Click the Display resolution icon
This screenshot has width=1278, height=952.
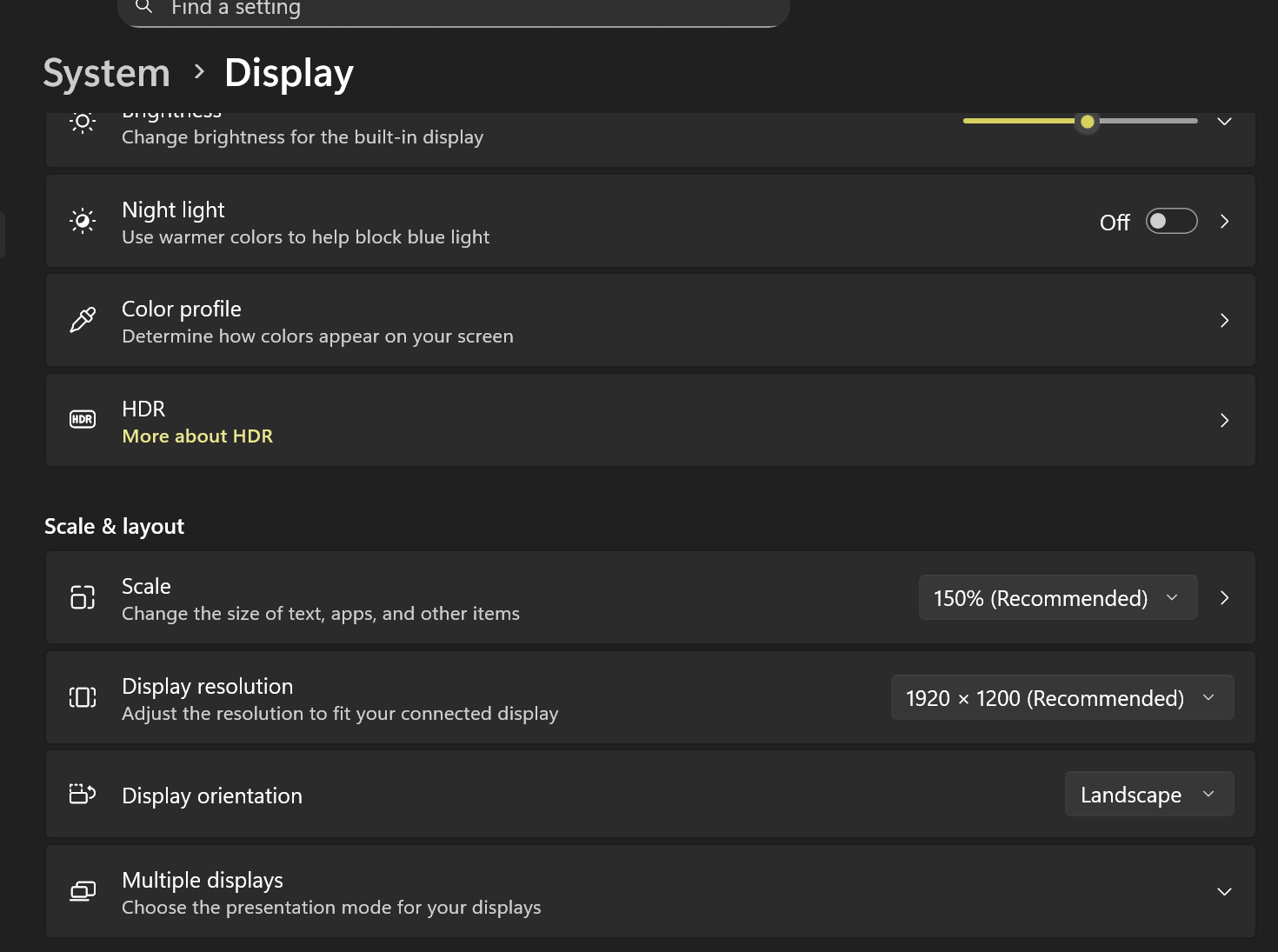tap(83, 697)
